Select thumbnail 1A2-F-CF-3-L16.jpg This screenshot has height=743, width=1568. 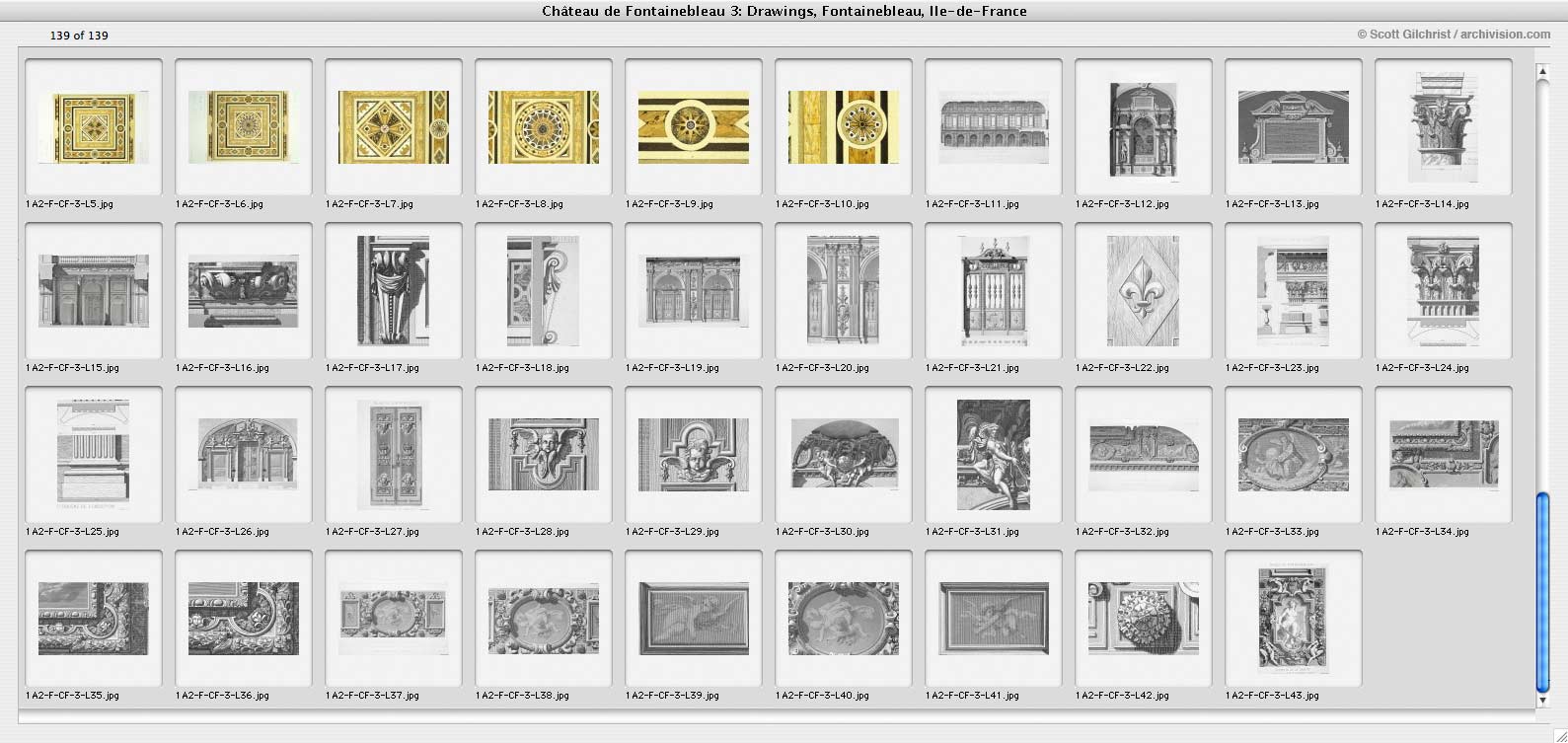tap(244, 292)
